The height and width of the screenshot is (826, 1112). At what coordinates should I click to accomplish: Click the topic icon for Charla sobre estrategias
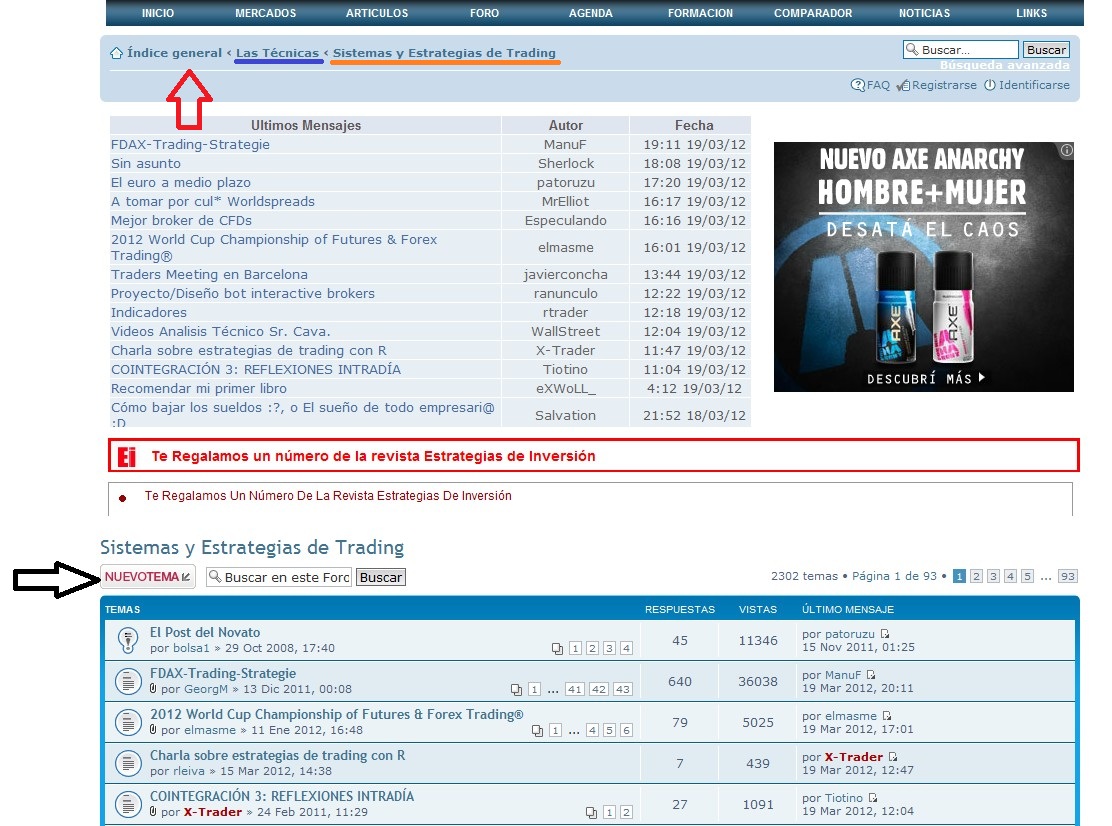point(128,764)
